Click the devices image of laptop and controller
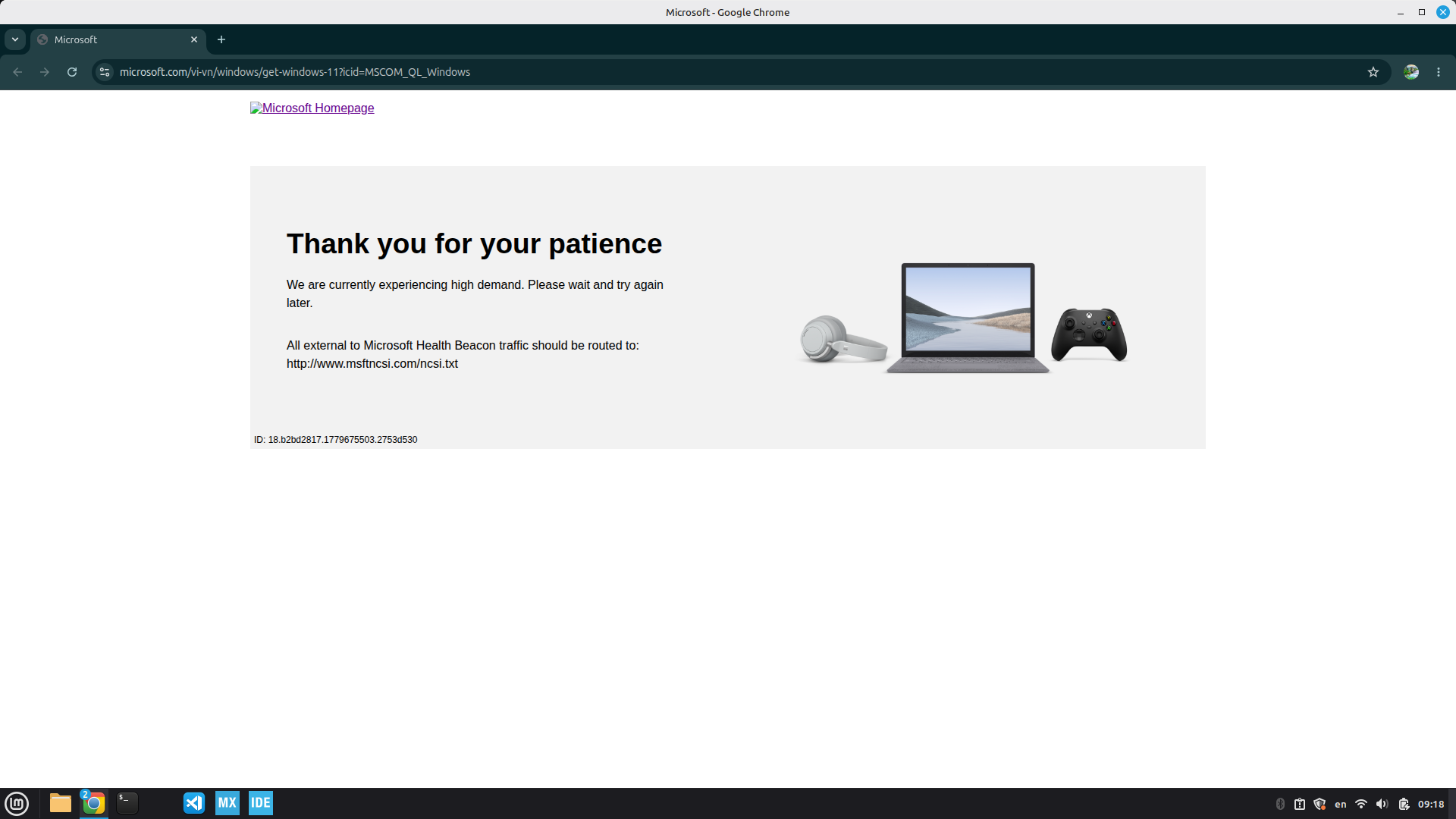1456x819 pixels. pyautogui.click(x=964, y=318)
